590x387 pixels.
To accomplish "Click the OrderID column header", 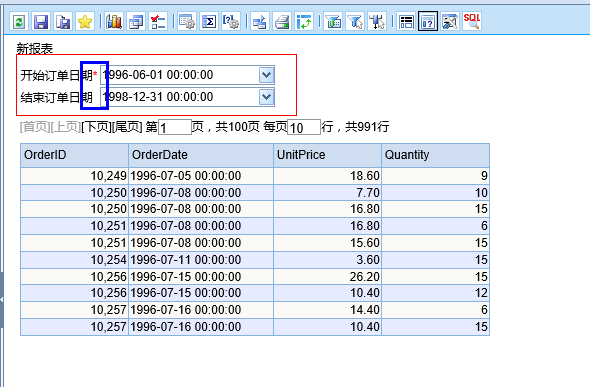I will pos(75,155).
